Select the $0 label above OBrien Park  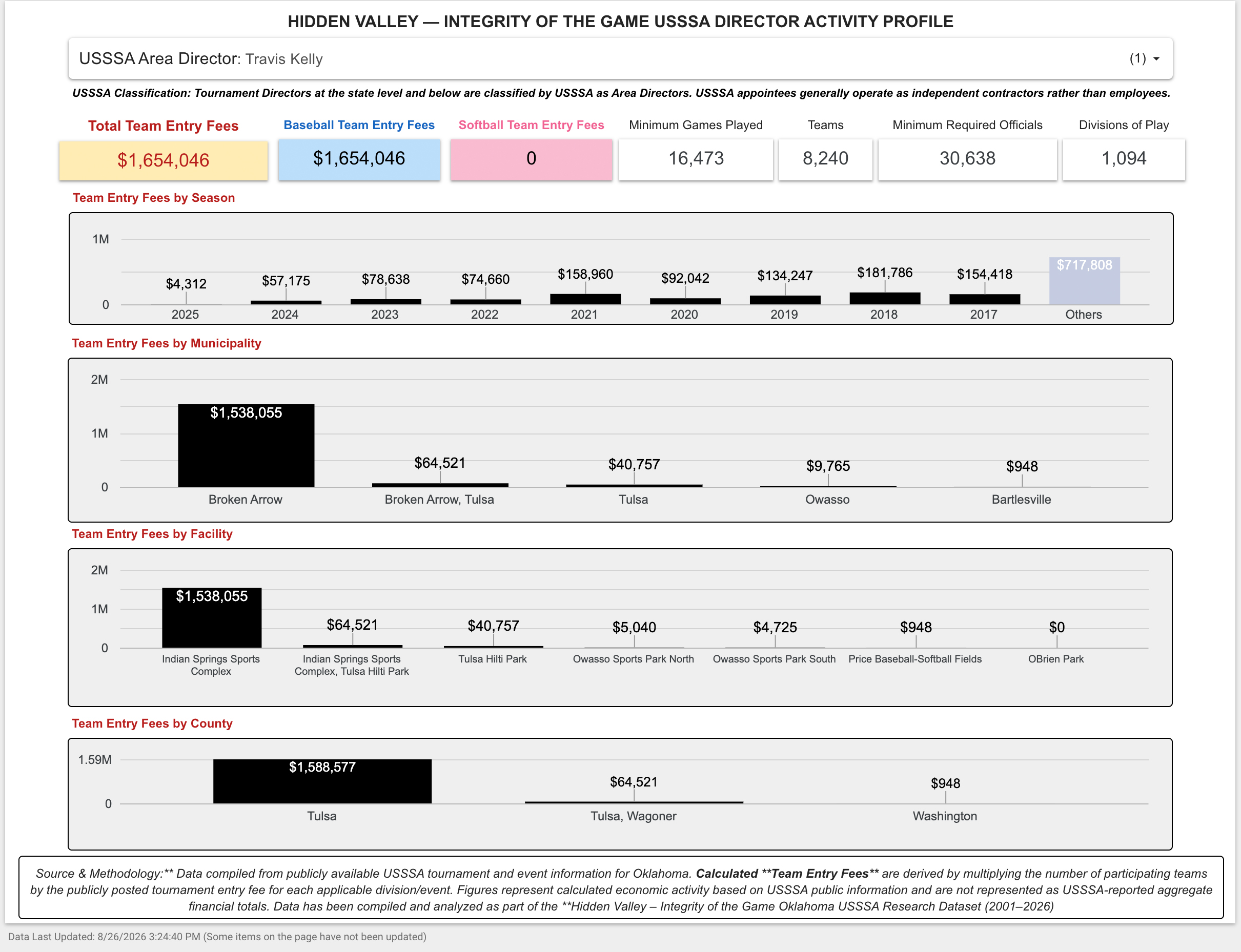pos(1057,628)
